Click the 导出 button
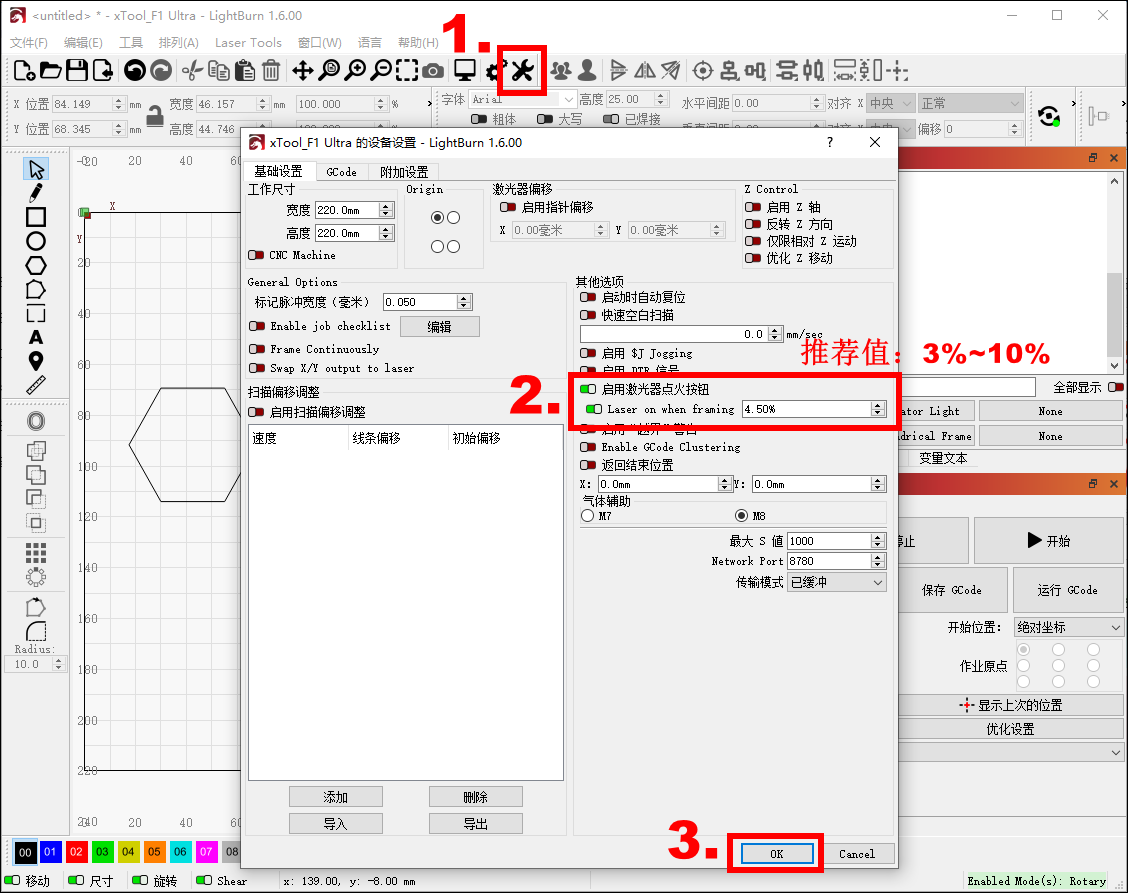The width and height of the screenshot is (1128, 893). (476, 823)
